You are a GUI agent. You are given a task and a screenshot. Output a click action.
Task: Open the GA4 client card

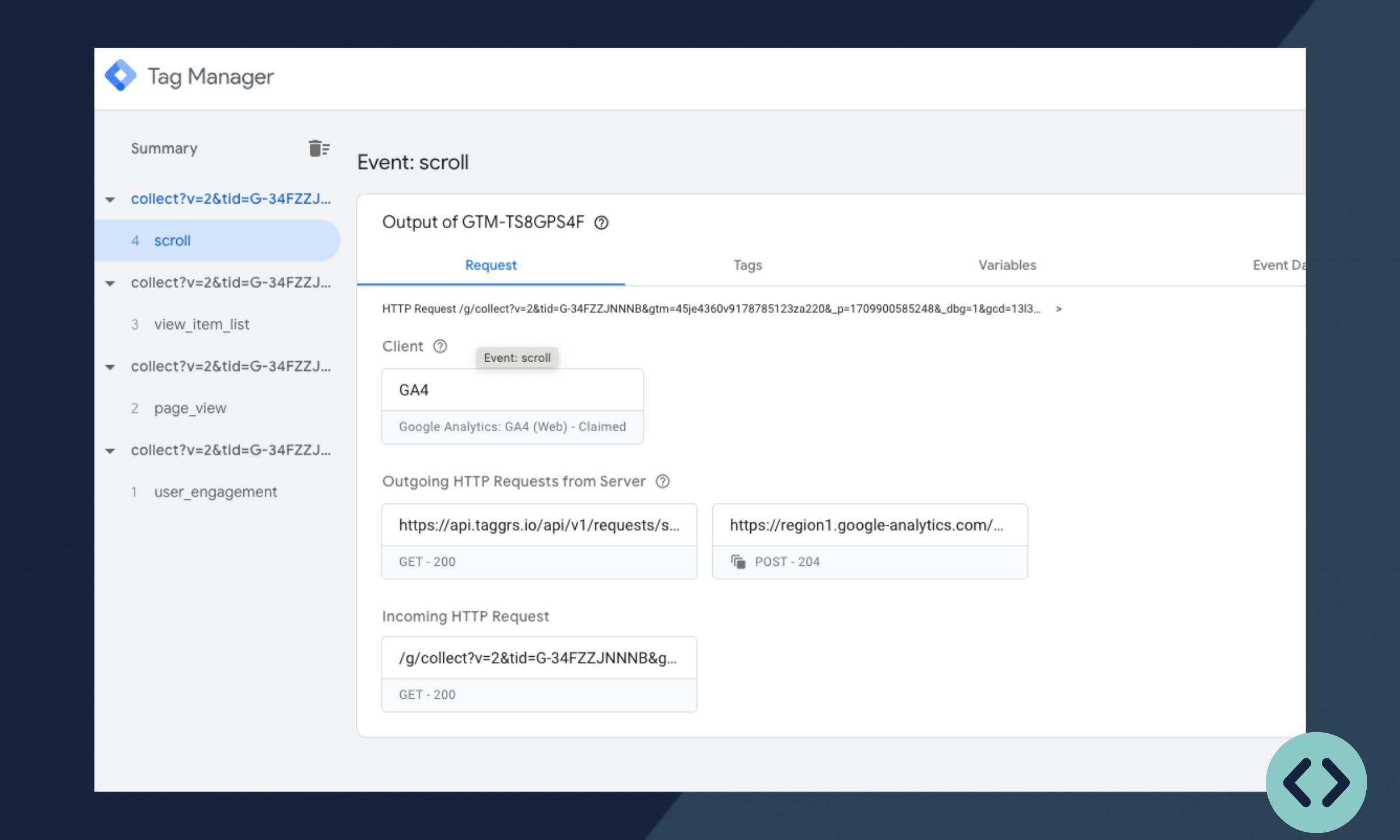click(x=512, y=407)
